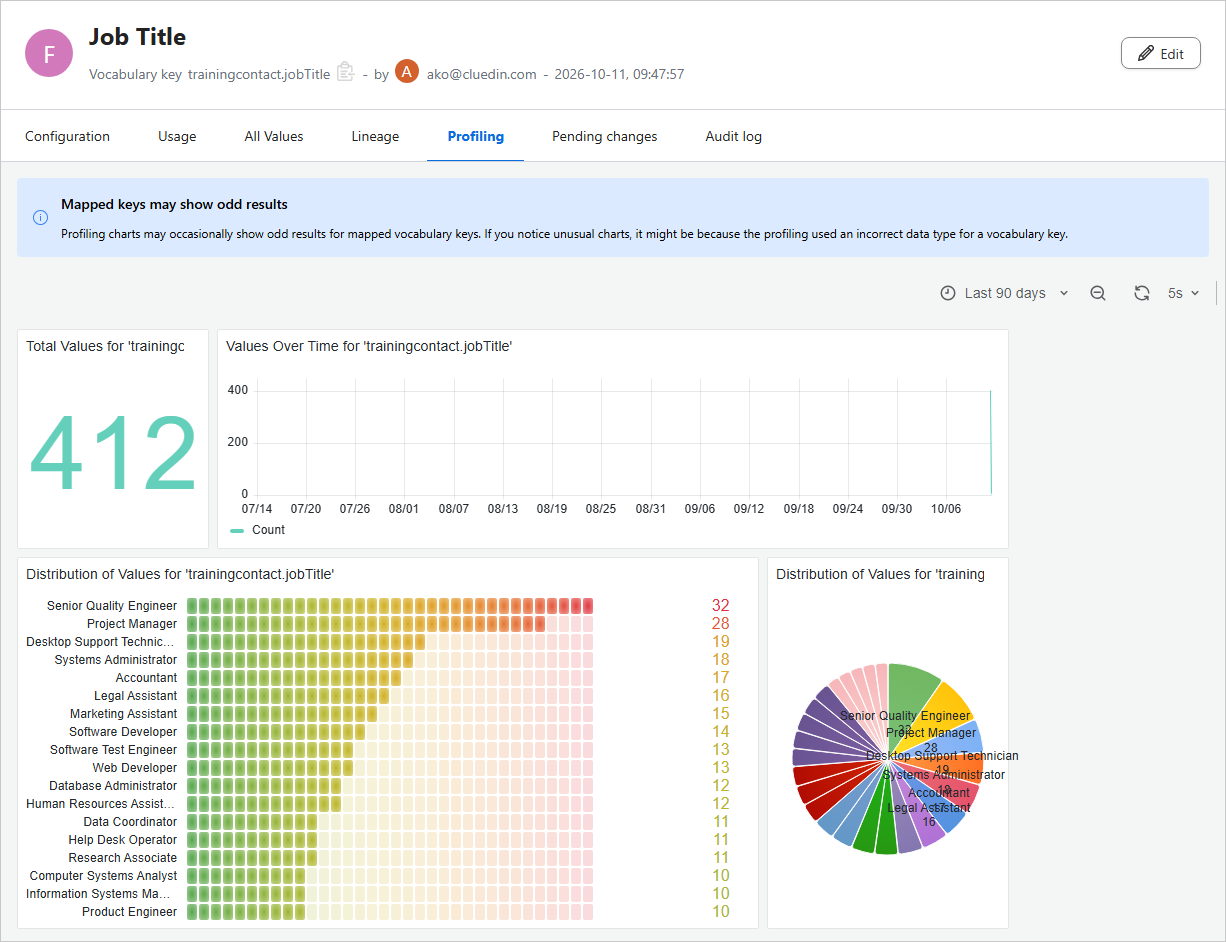
Task: Zoom out the time range
Action: click(1098, 293)
